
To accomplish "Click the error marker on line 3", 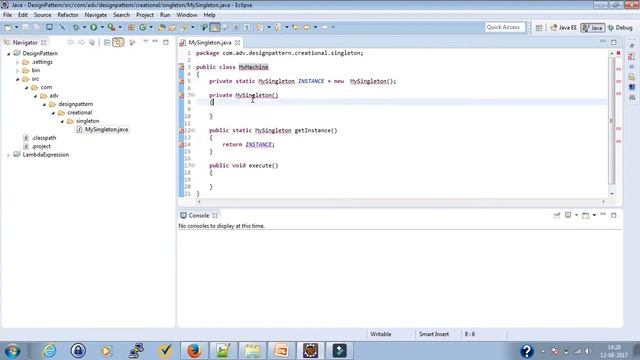I will click(x=182, y=67).
